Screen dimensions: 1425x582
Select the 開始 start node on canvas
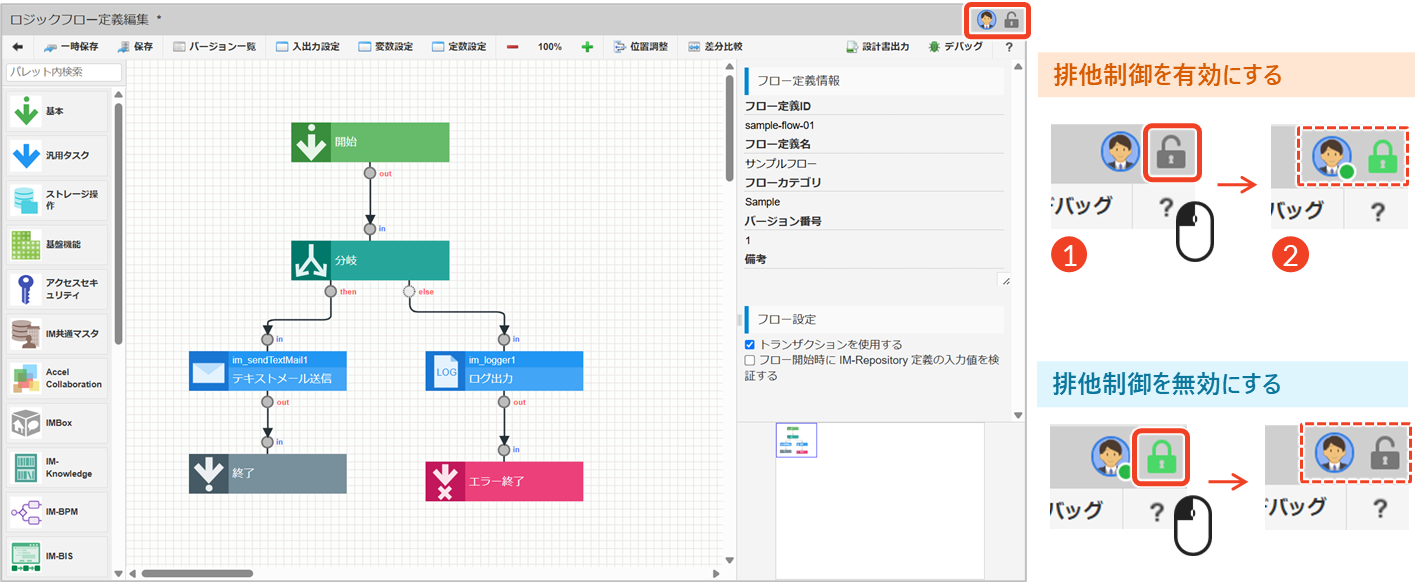pos(370,142)
